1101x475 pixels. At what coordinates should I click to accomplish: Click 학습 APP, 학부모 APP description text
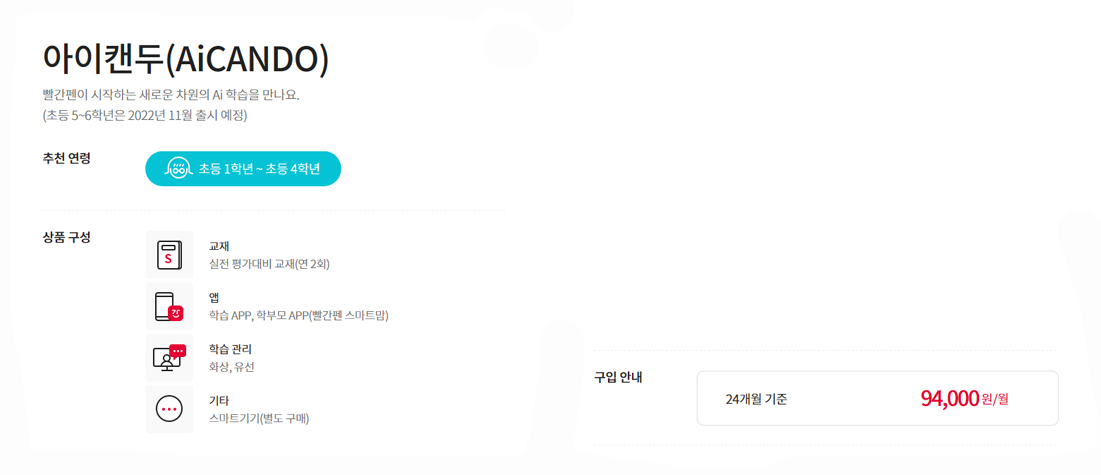coord(299,315)
